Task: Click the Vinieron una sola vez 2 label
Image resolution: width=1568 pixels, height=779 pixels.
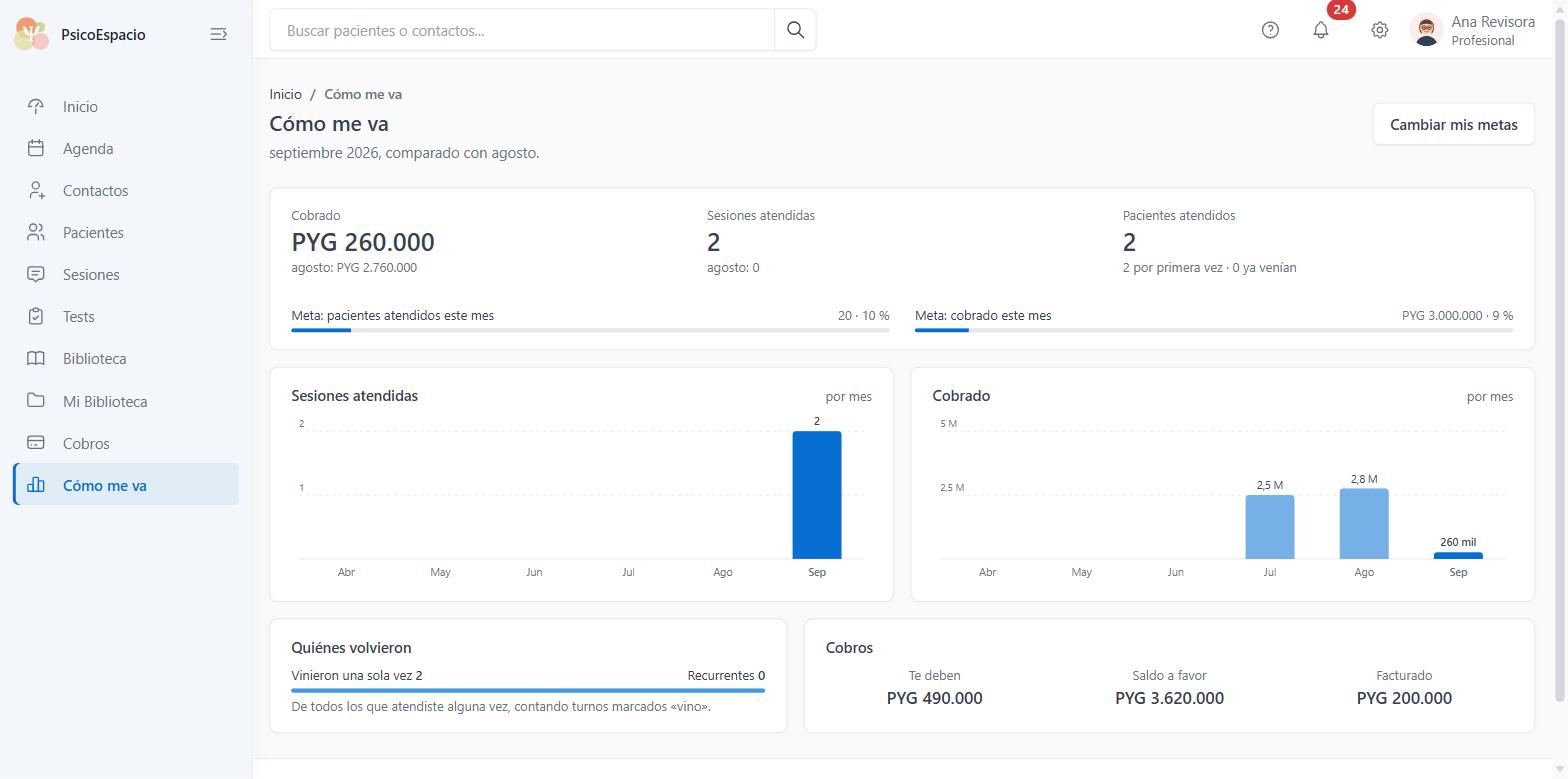Action: point(357,675)
